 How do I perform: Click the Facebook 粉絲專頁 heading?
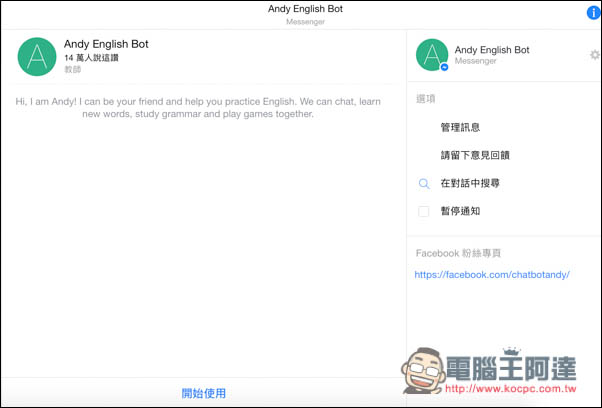click(458, 253)
